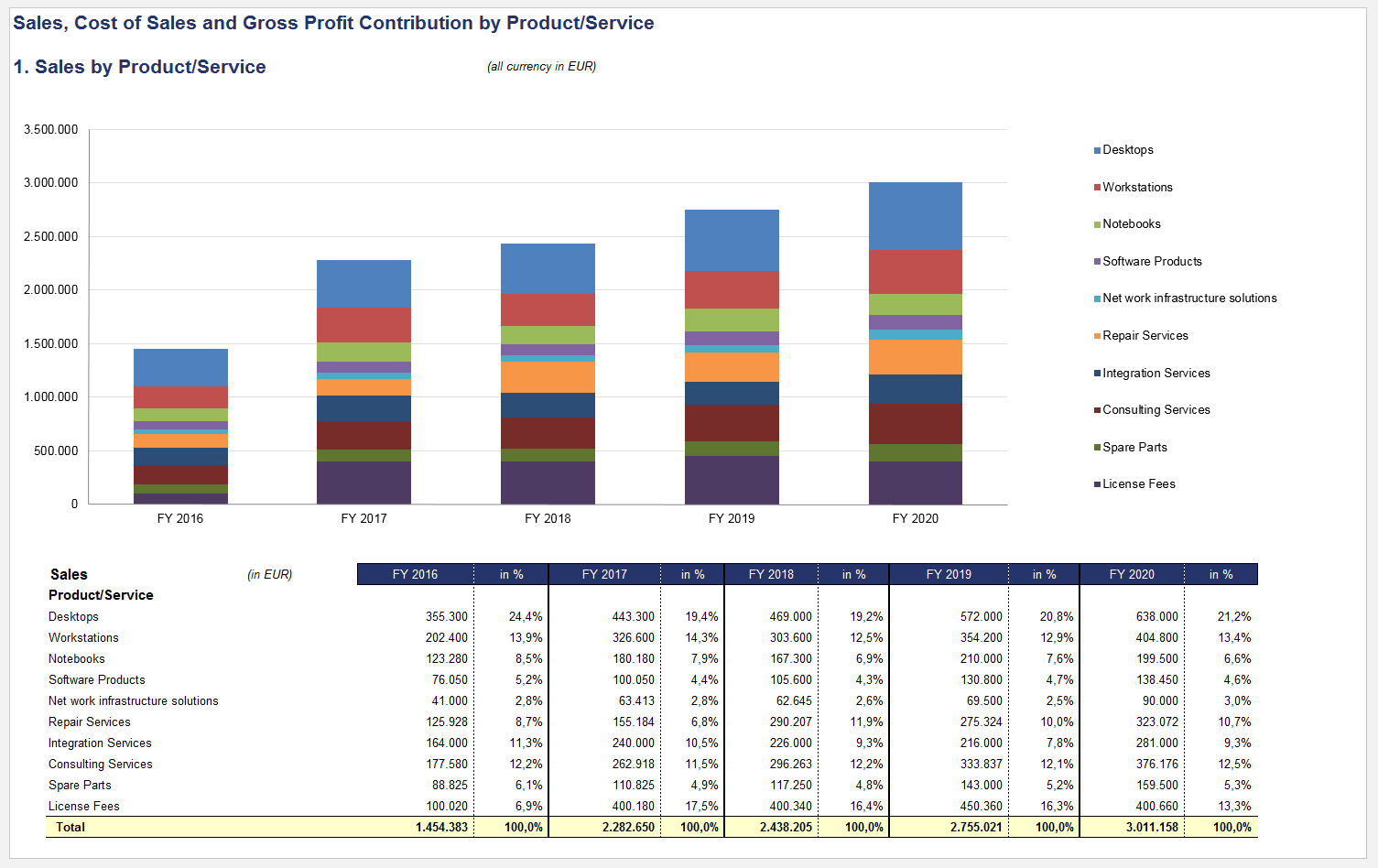Screen dimensions: 1378x868
Task: Select the FY 2016 x-axis label on chart
Action: [180, 518]
